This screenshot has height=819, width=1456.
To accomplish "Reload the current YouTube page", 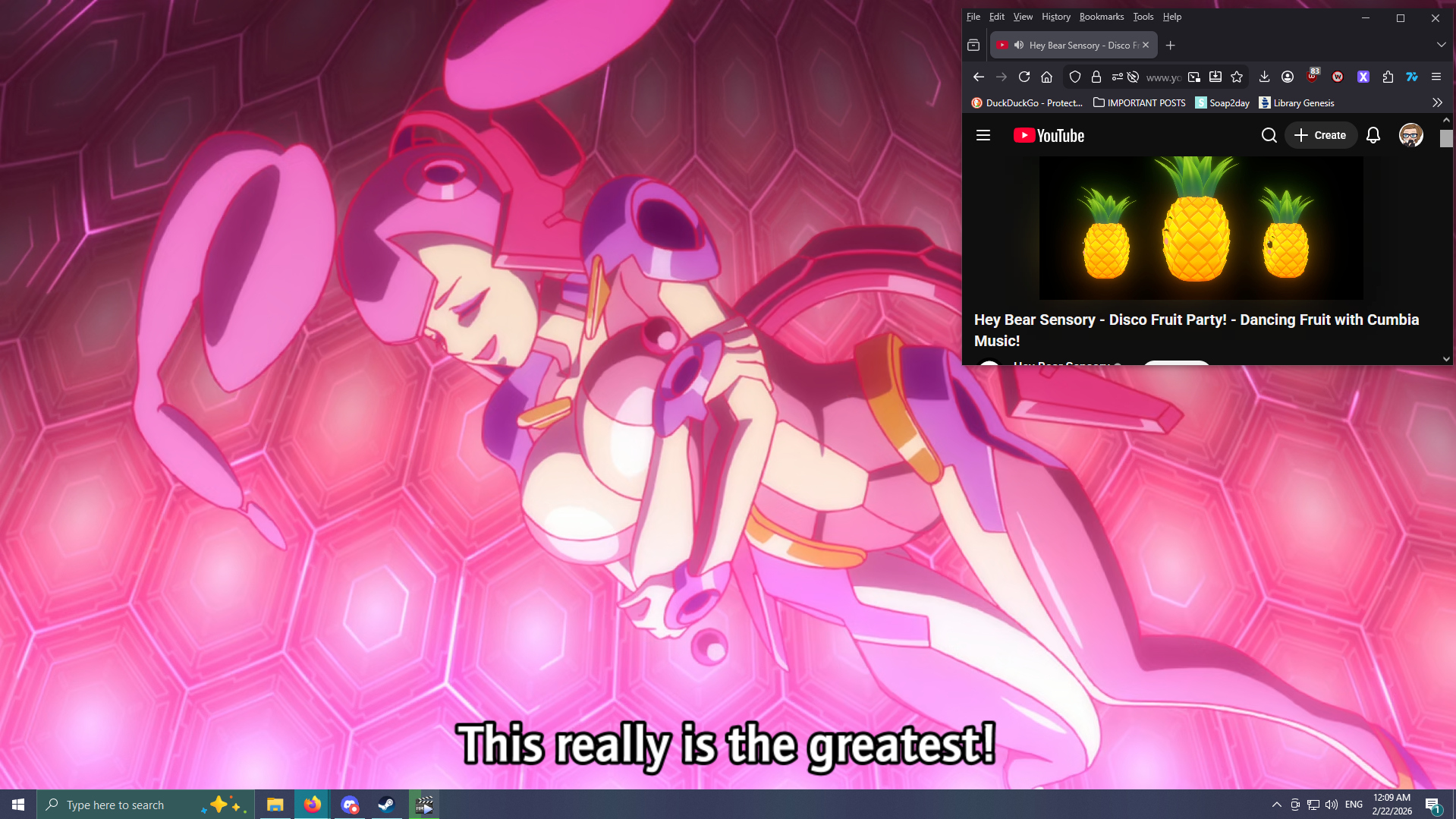I will click(1024, 77).
